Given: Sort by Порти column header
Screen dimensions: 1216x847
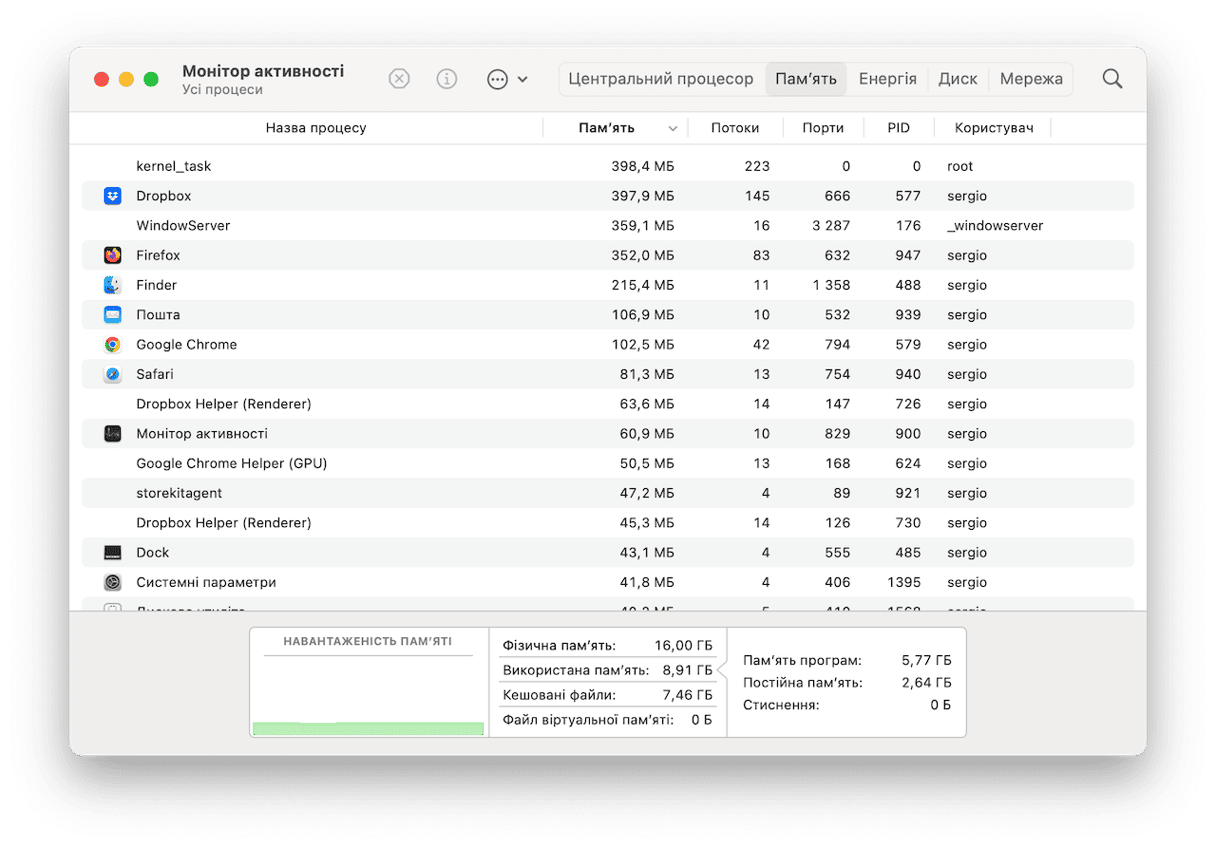Looking at the screenshot, I should pyautogui.click(x=823, y=128).
